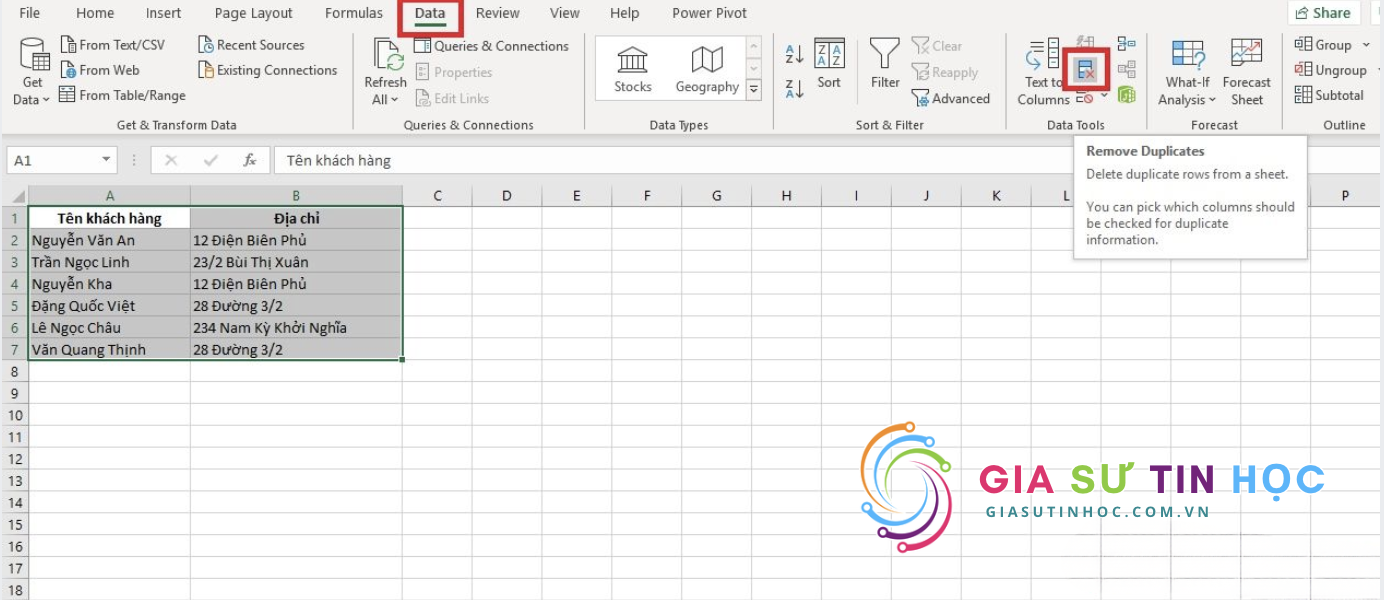The image size is (1384, 600).
Task: Open the green Manage Data Model icon
Action: click(x=1127, y=95)
